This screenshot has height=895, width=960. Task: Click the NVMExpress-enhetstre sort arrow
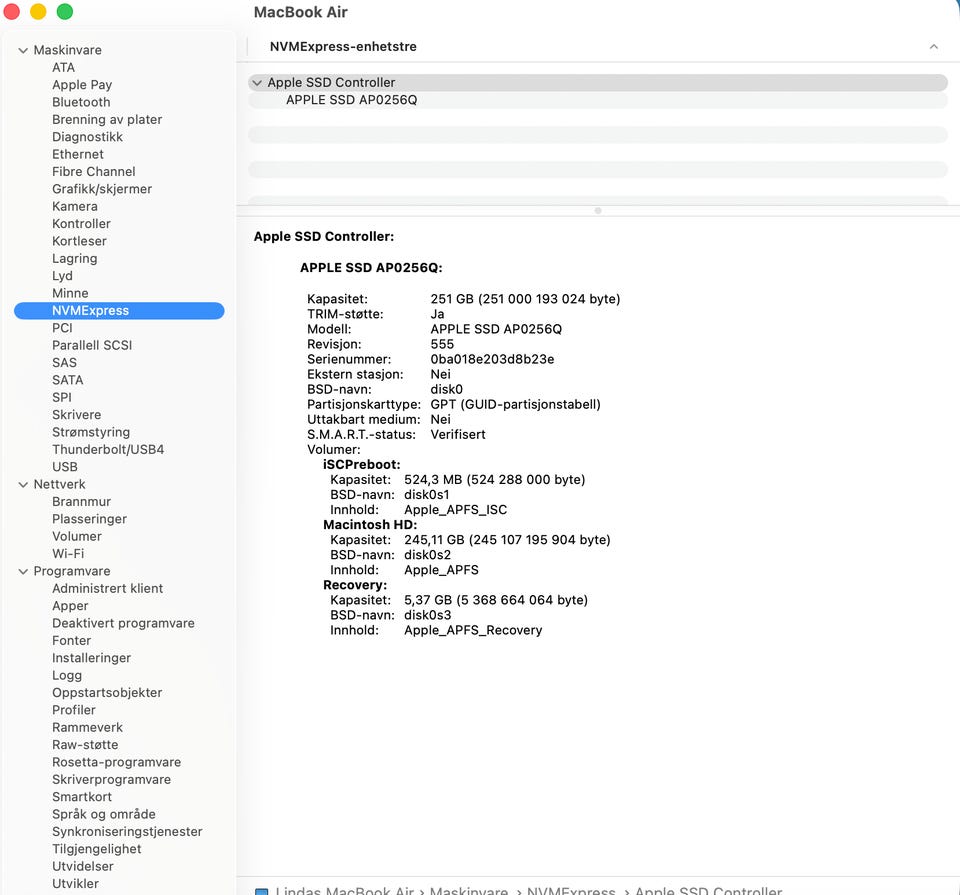[x=934, y=47]
